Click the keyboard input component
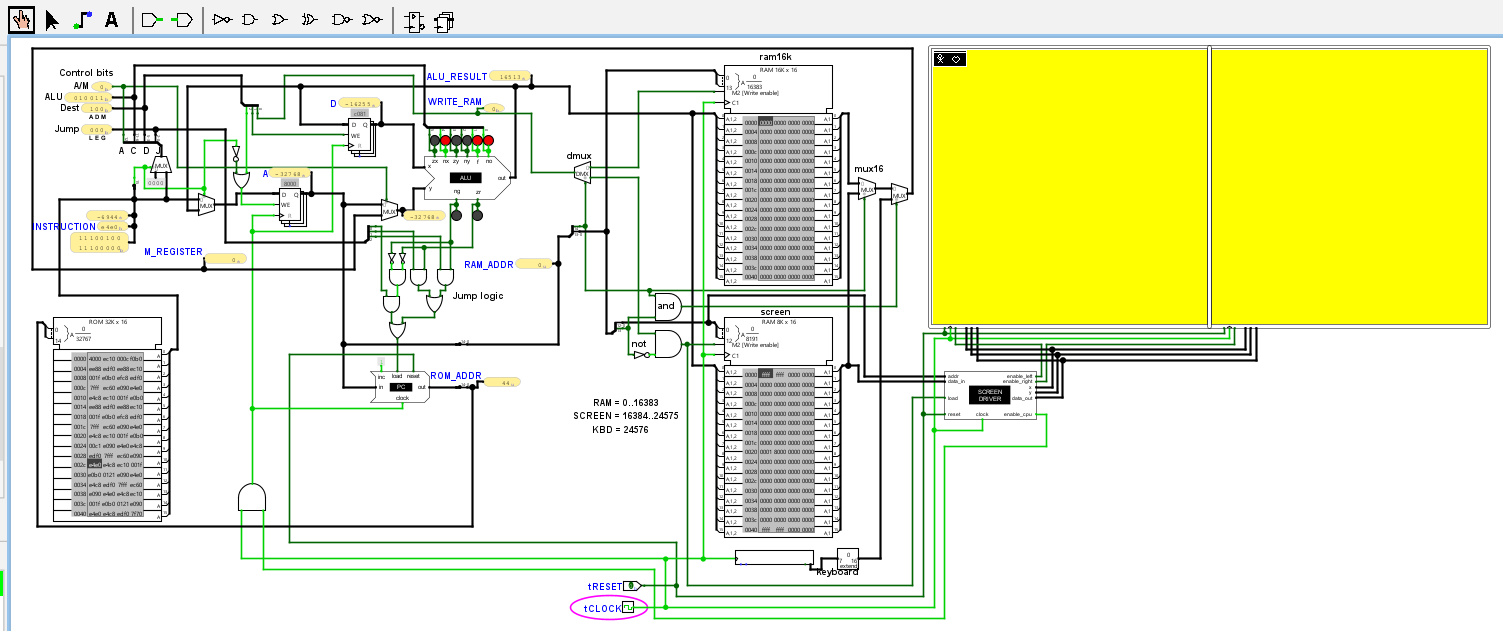Image resolution: width=1503 pixels, height=631 pixels. pos(773,557)
